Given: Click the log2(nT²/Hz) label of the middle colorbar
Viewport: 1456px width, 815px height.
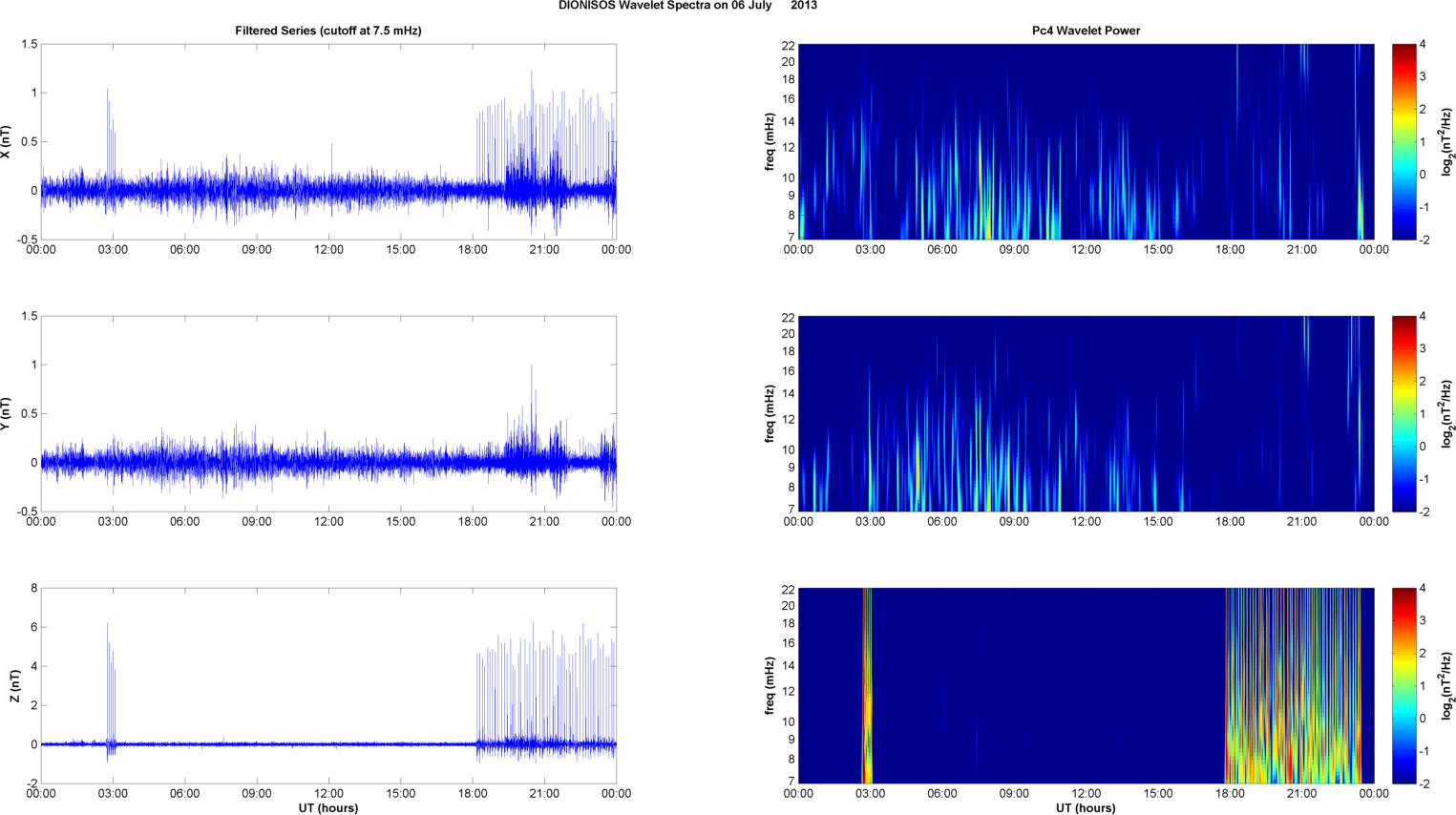Looking at the screenshot, I should pyautogui.click(x=1447, y=414).
